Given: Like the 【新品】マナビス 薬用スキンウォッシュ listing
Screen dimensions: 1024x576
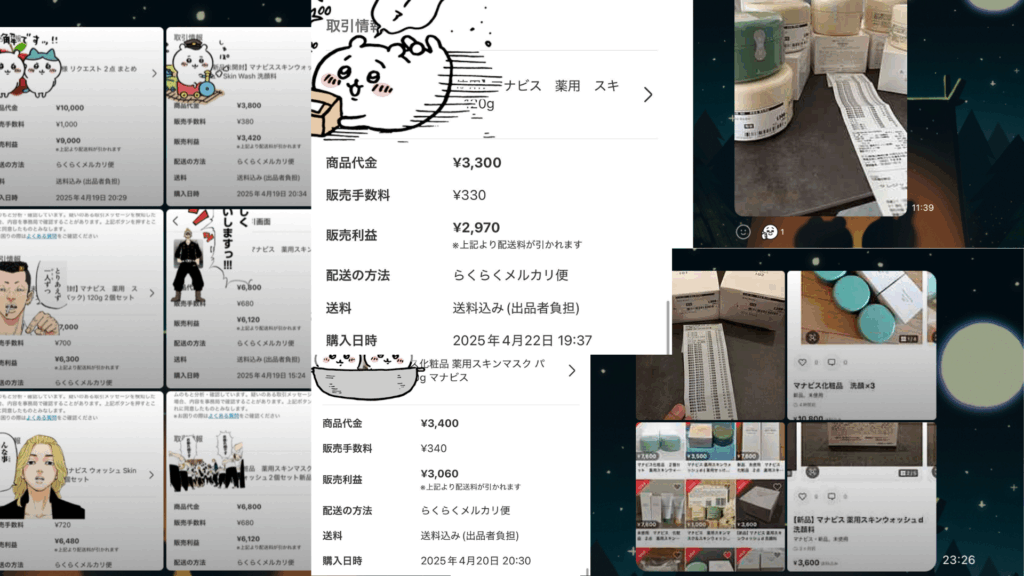Looking at the screenshot, I should (x=802, y=496).
